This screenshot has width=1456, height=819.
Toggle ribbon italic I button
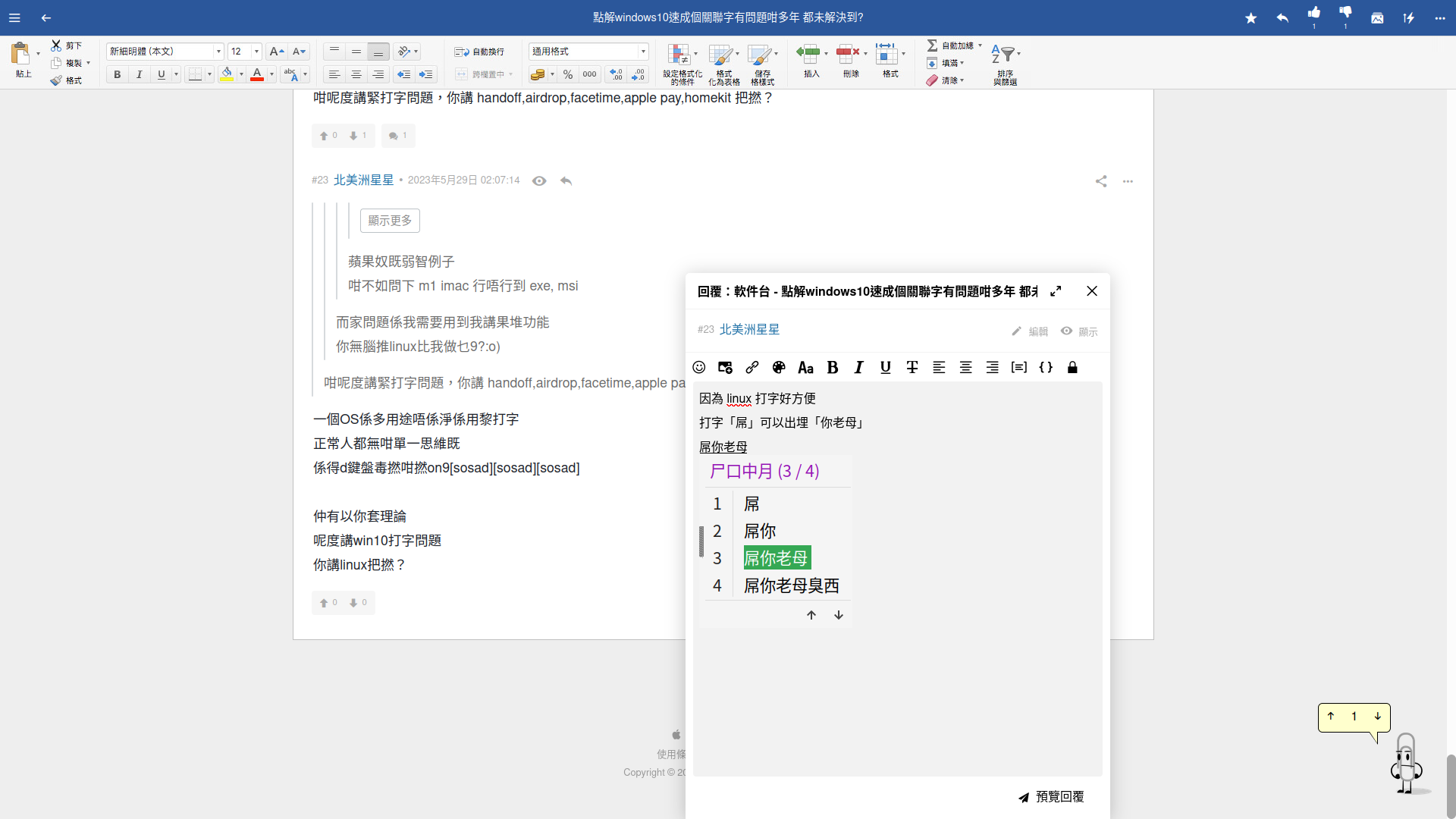(139, 74)
